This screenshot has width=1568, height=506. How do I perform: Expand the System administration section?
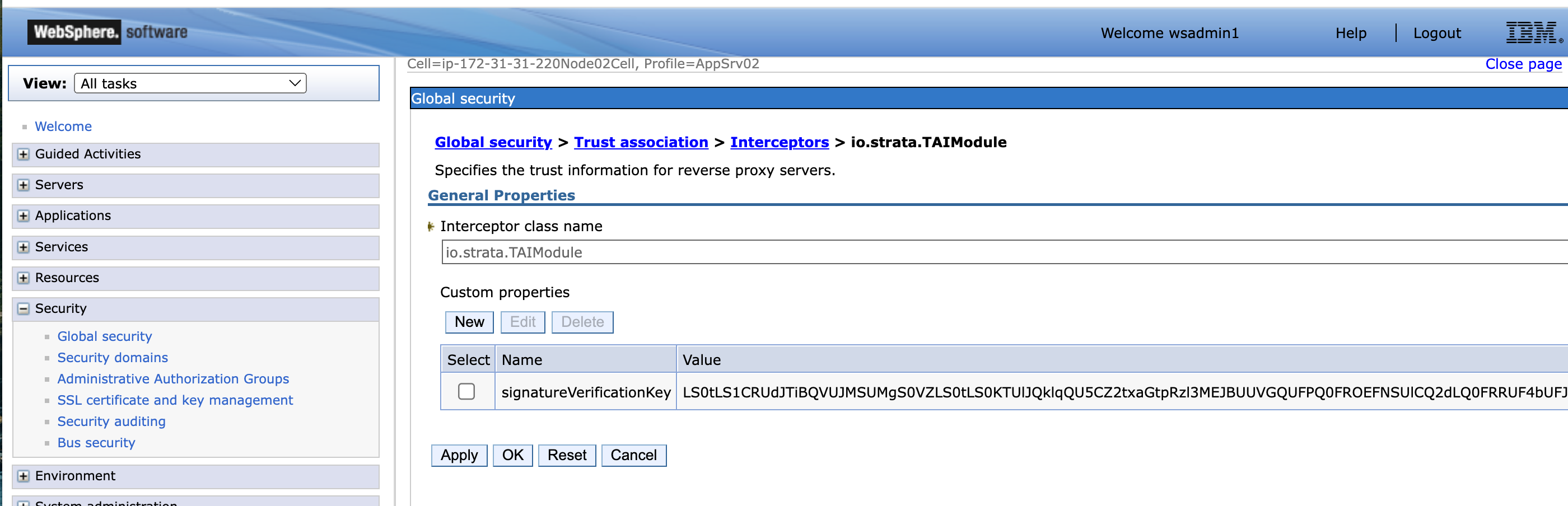pos(23,504)
